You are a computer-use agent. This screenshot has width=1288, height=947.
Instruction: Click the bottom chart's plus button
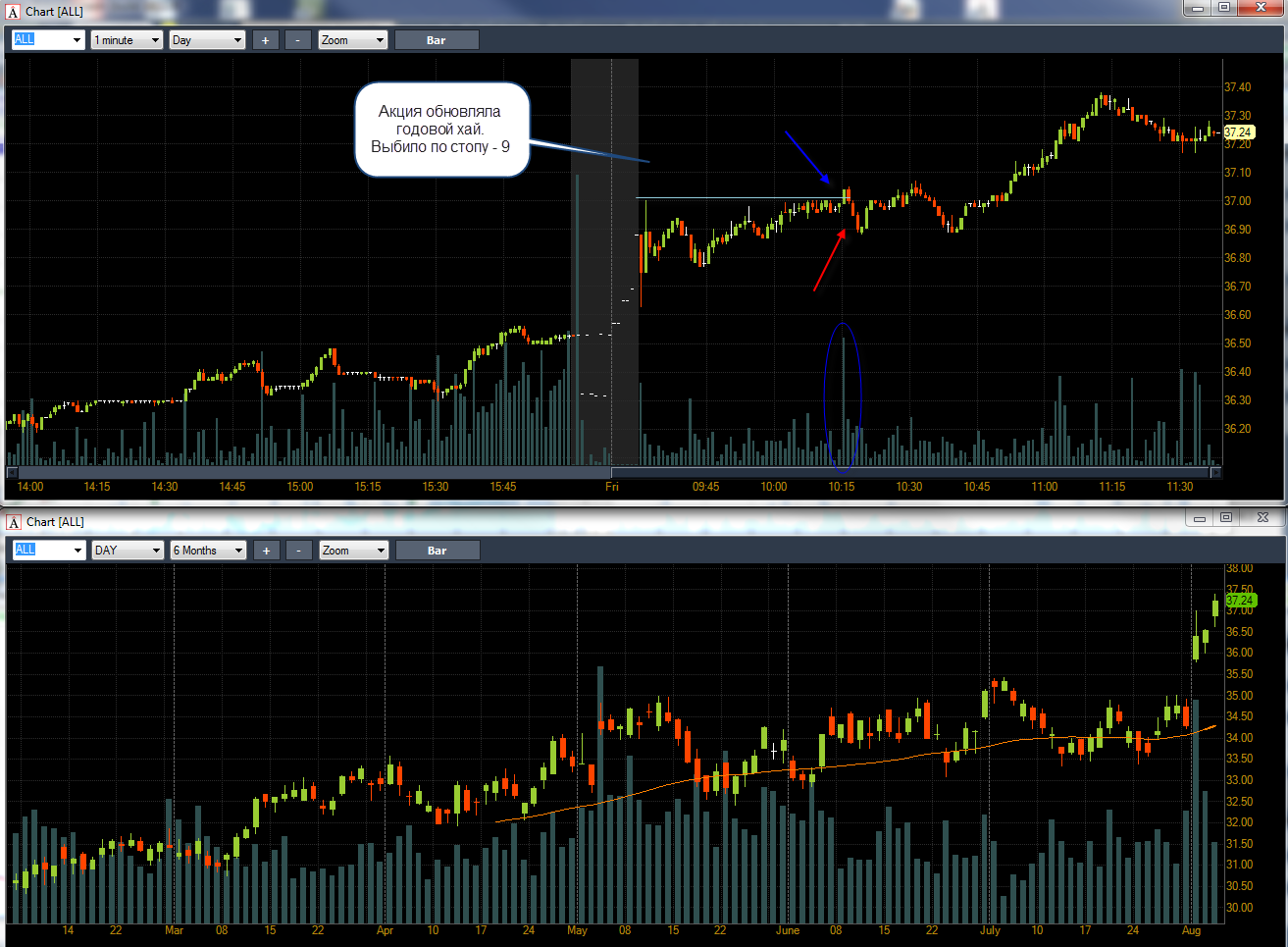tap(266, 551)
